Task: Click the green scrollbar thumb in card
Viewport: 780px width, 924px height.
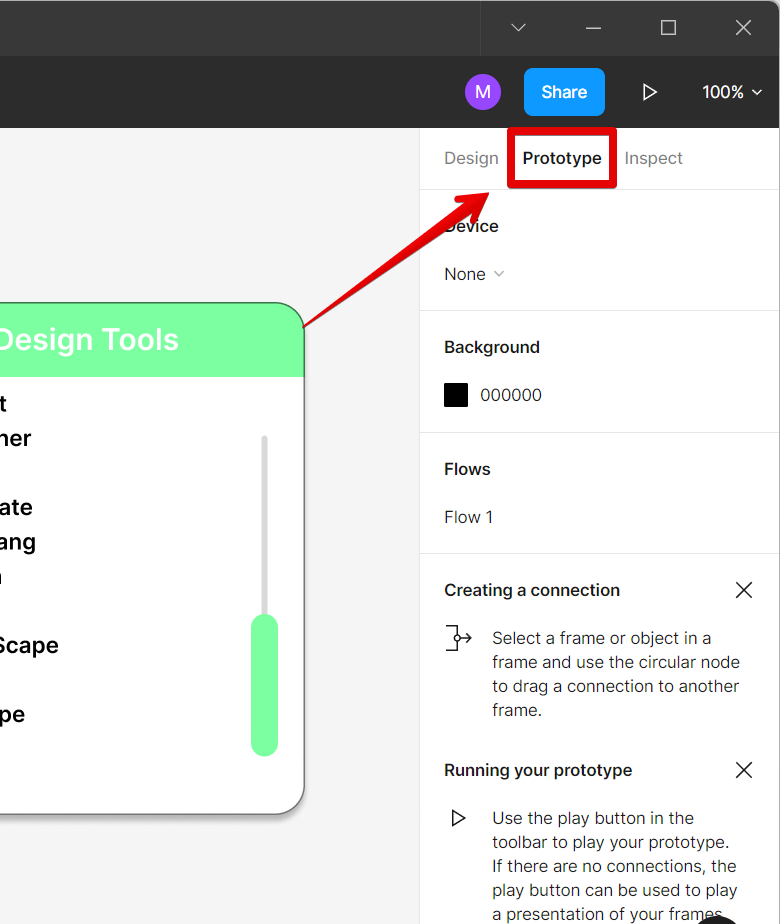Action: tap(264, 685)
